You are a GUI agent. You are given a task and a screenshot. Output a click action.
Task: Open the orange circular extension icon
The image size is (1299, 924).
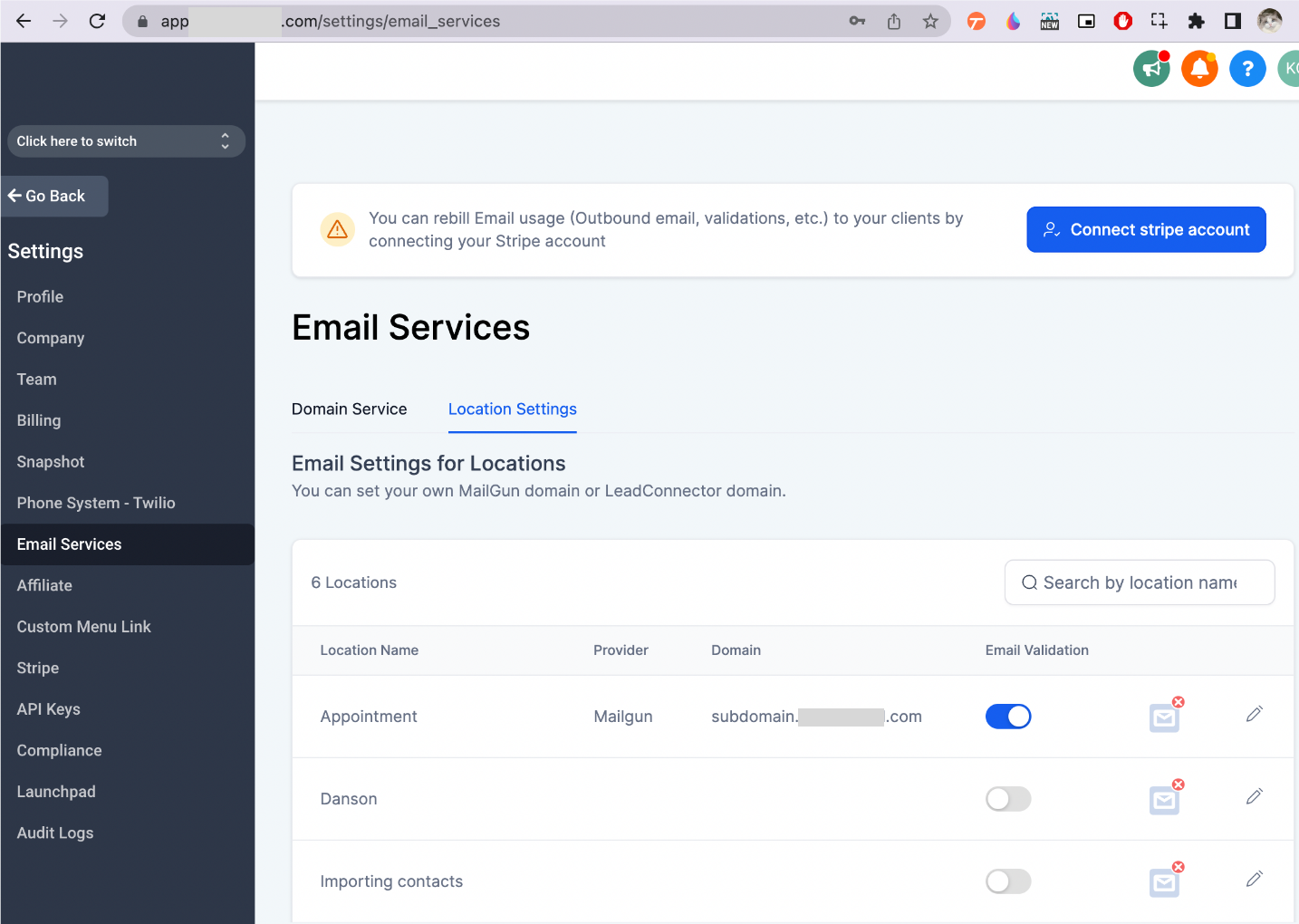click(977, 21)
